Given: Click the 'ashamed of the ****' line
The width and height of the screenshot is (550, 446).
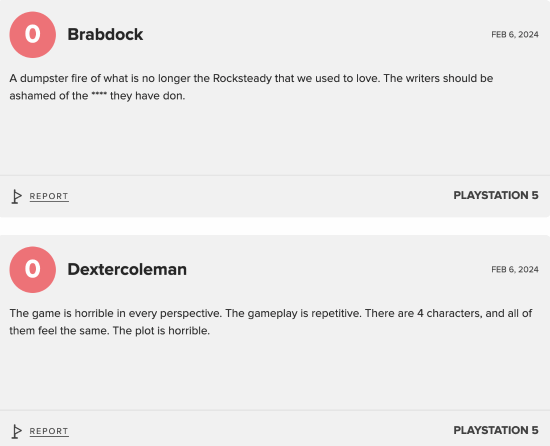Looking at the screenshot, I should click(97, 96).
